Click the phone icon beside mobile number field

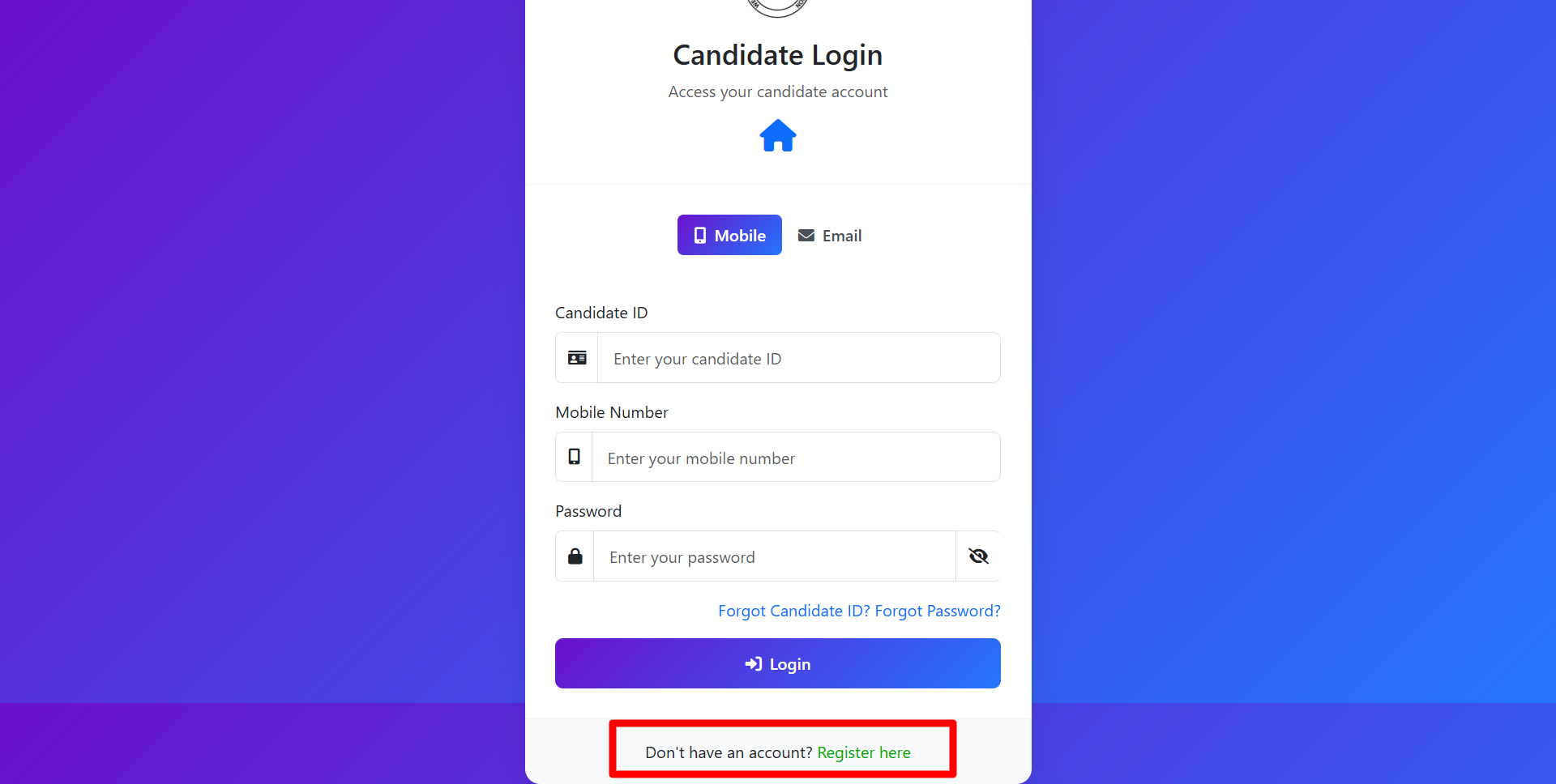[574, 457]
